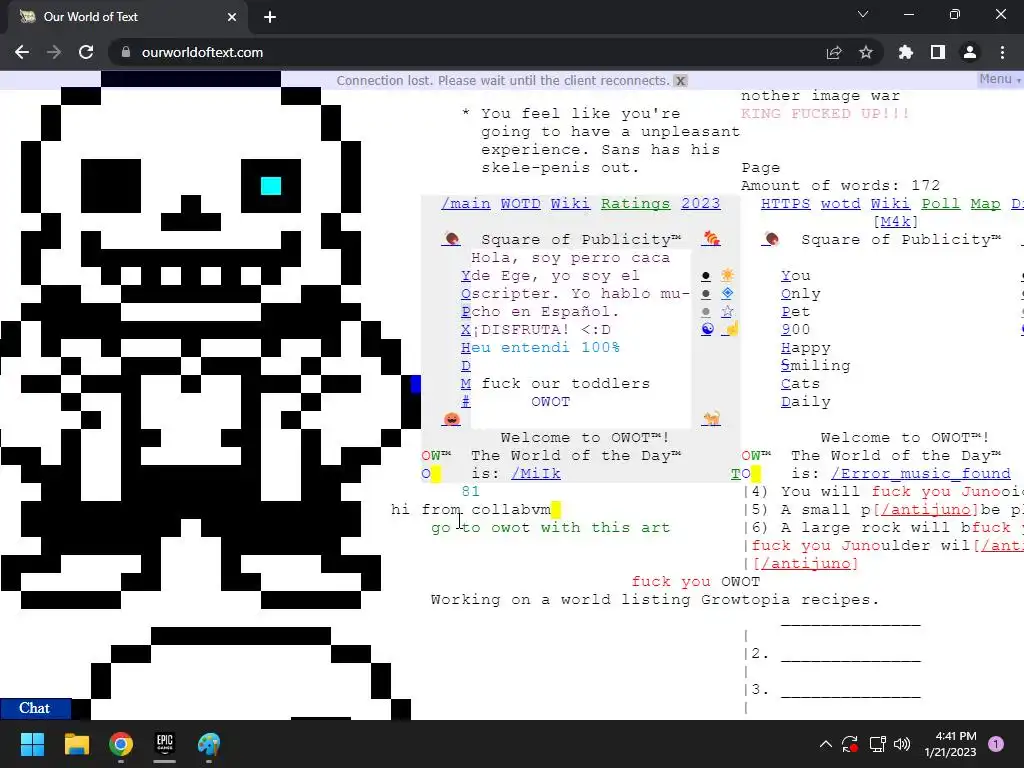Image resolution: width=1024 pixels, height=768 pixels.
Task: Open the lowercase wotd link
Action: pyautogui.click(x=840, y=204)
